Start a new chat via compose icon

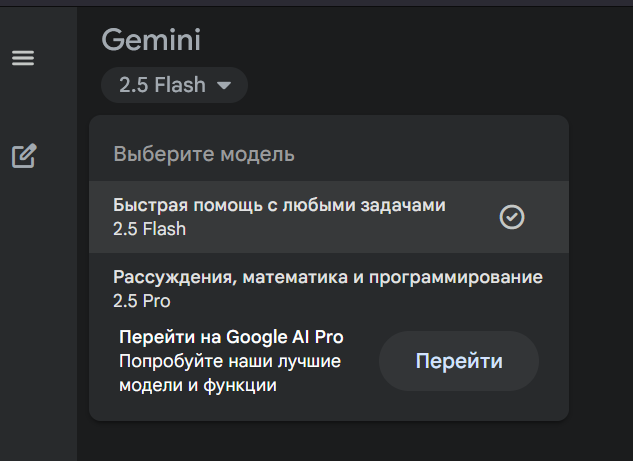click(x=24, y=156)
